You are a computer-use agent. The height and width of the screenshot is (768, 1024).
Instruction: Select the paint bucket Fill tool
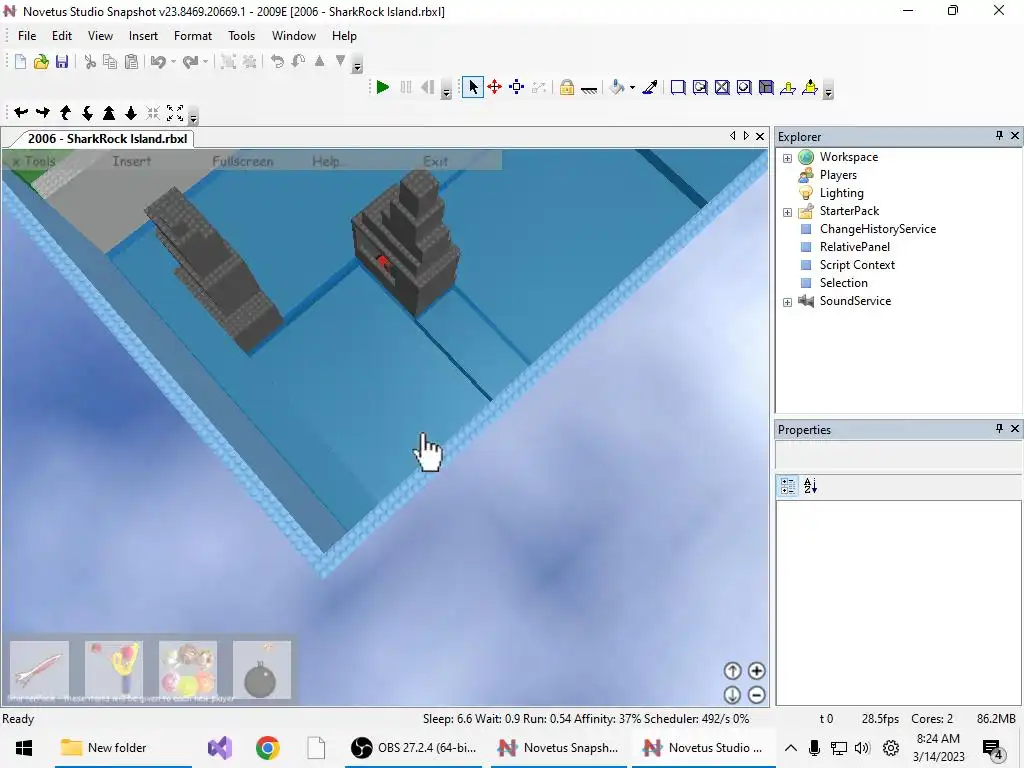pos(616,87)
